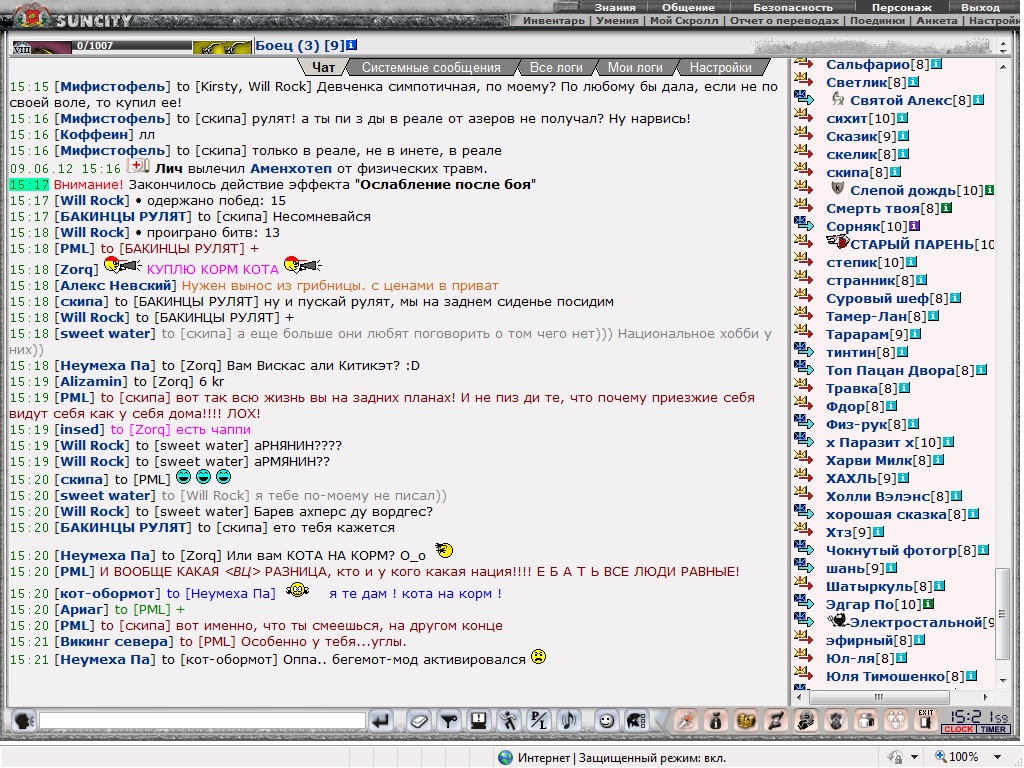Click the group of people icon in bottom toolbar
Screen dimensions: 1024x768
pyautogui.click(x=896, y=721)
